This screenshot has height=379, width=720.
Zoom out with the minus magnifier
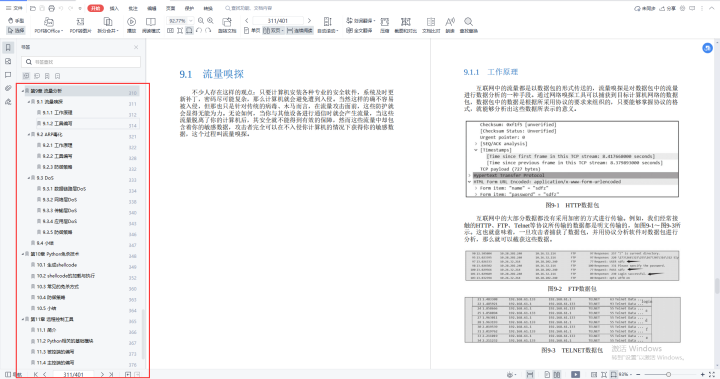201,21
